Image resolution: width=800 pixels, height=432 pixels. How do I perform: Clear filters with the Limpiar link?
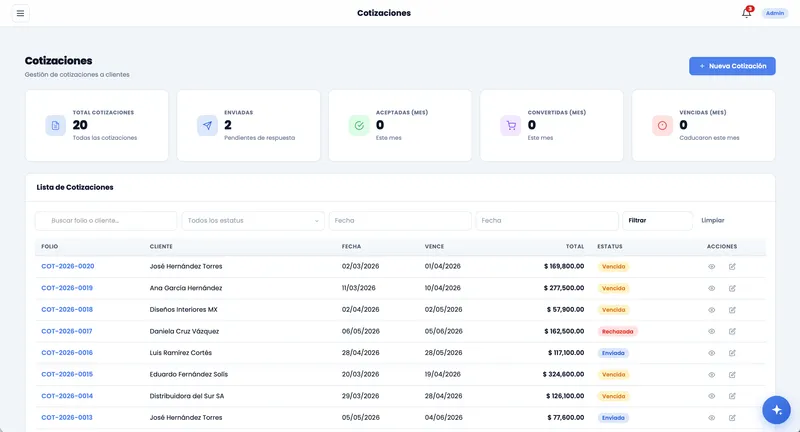[x=713, y=221]
